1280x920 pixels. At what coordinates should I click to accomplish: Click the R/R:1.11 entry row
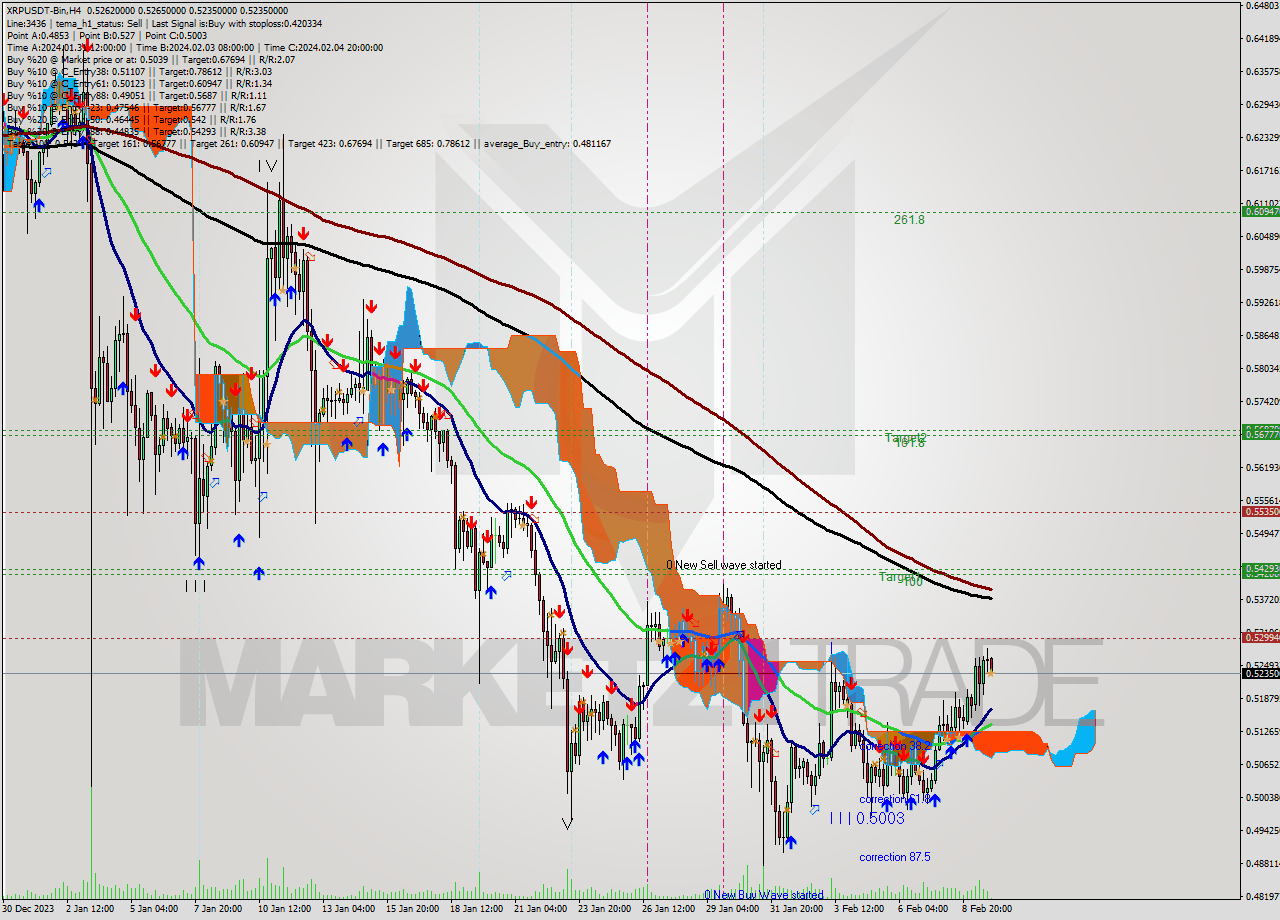138,95
